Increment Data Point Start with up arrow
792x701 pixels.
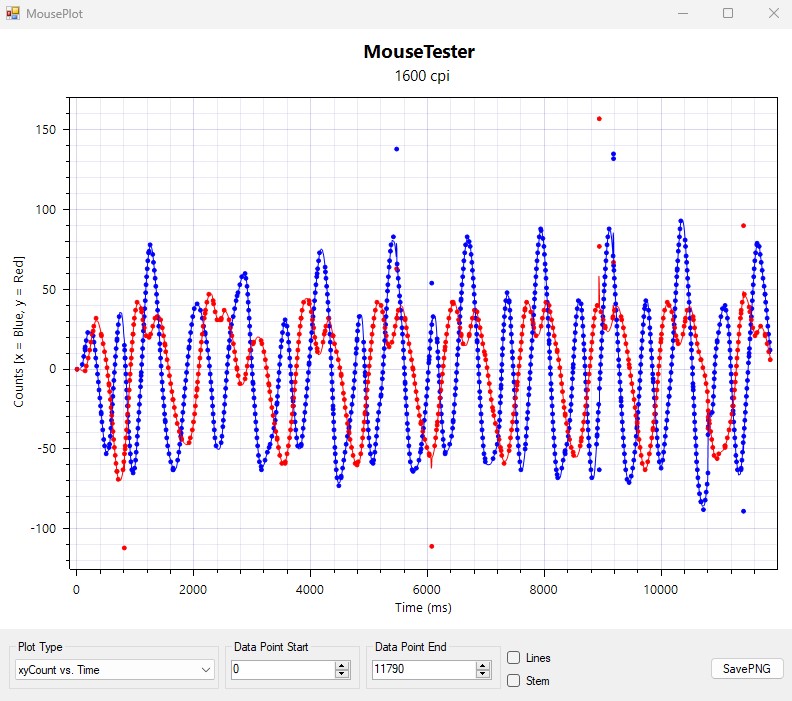342,665
